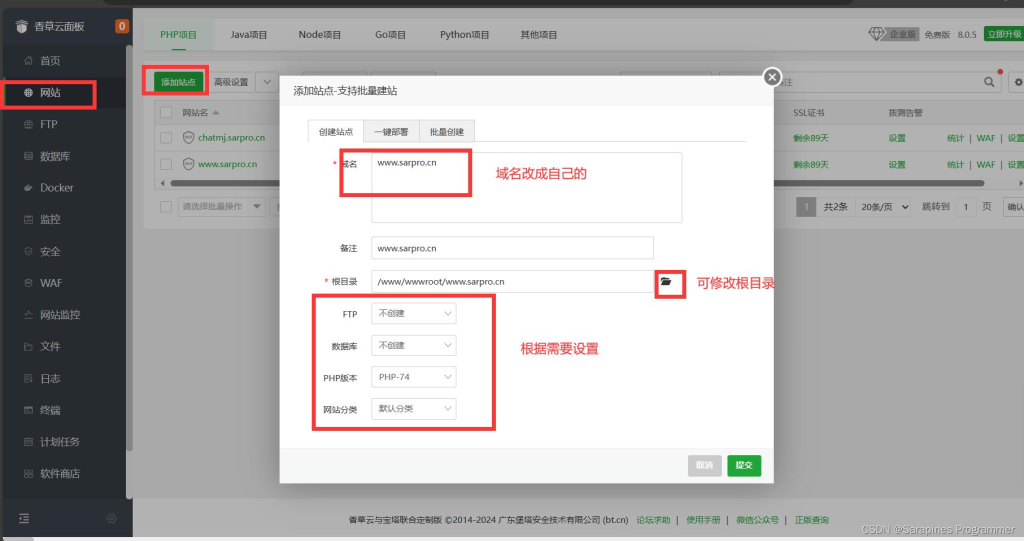The image size is (1024, 541).
Task: Open the 微信公众号 footer link
Action: tap(758, 520)
